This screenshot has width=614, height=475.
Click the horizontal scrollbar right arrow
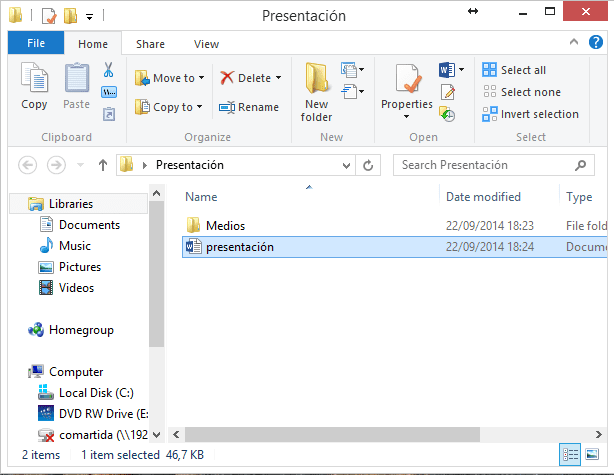[599, 434]
